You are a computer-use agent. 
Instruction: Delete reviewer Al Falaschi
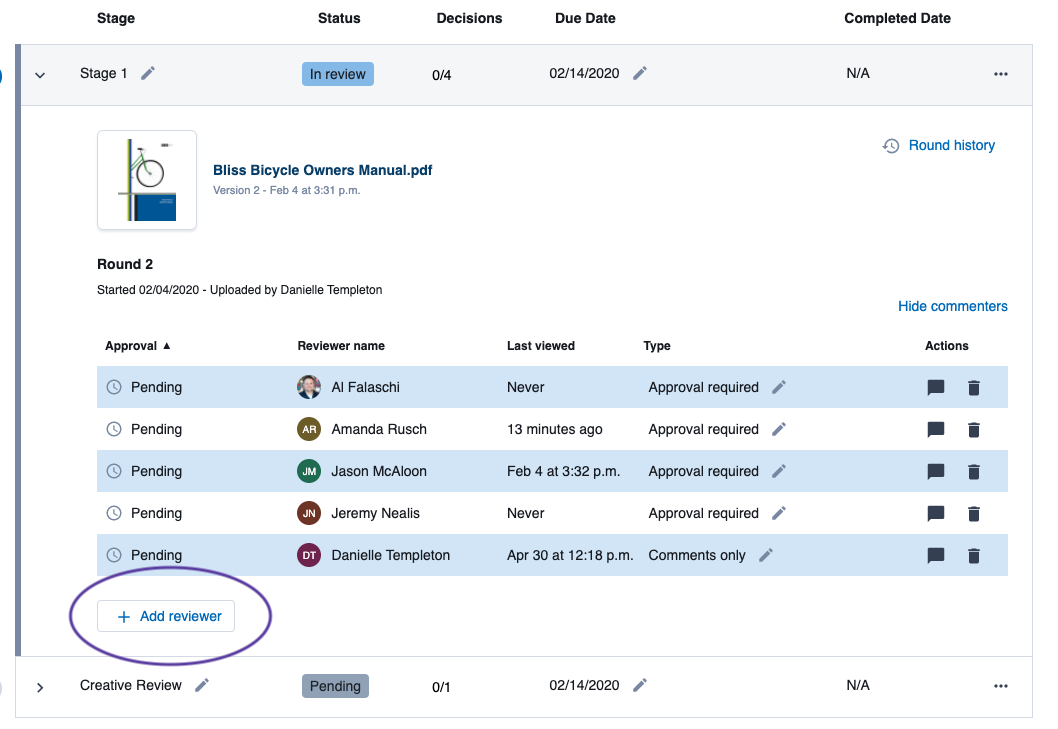974,387
